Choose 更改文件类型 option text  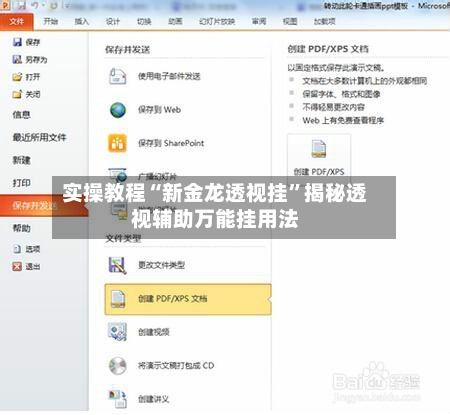(x=162, y=265)
